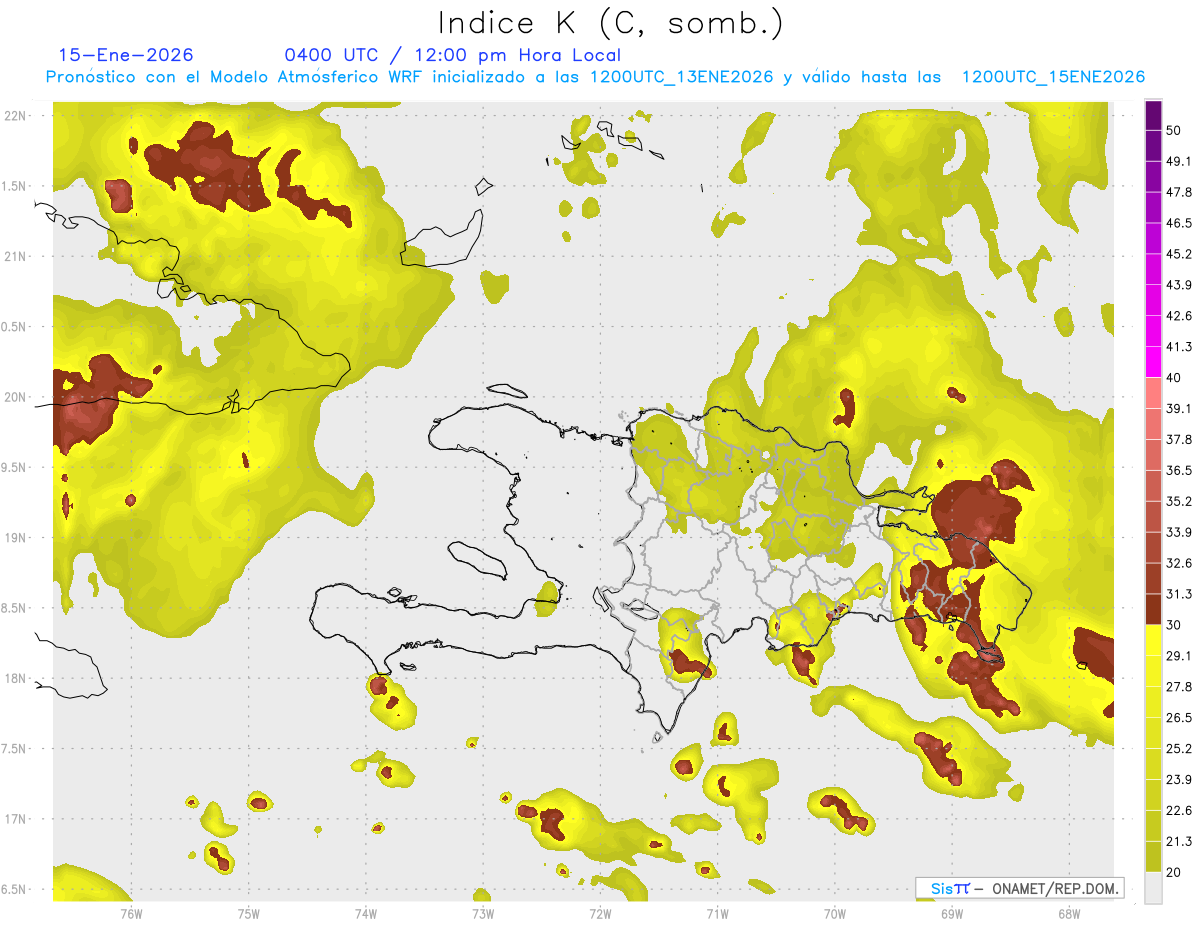Click the "21.3" value on the color scale

[1178, 841]
